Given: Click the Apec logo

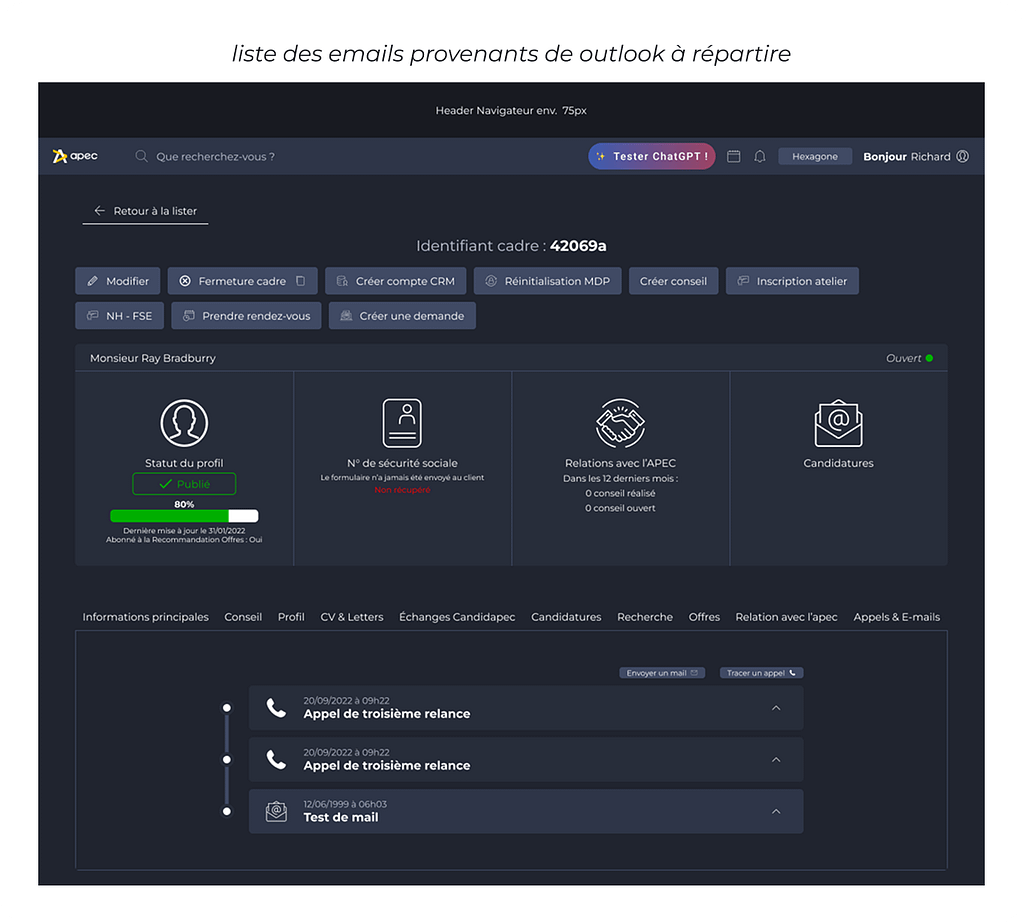Looking at the screenshot, I should click(x=75, y=156).
